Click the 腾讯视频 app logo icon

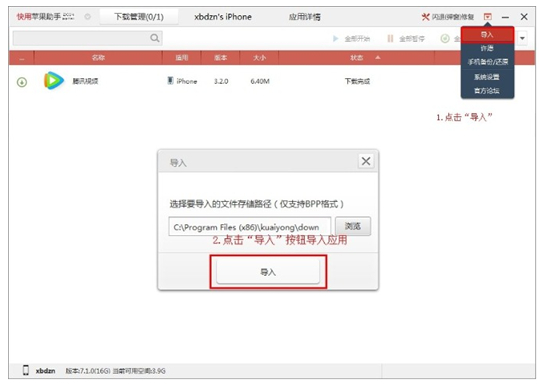tap(54, 80)
